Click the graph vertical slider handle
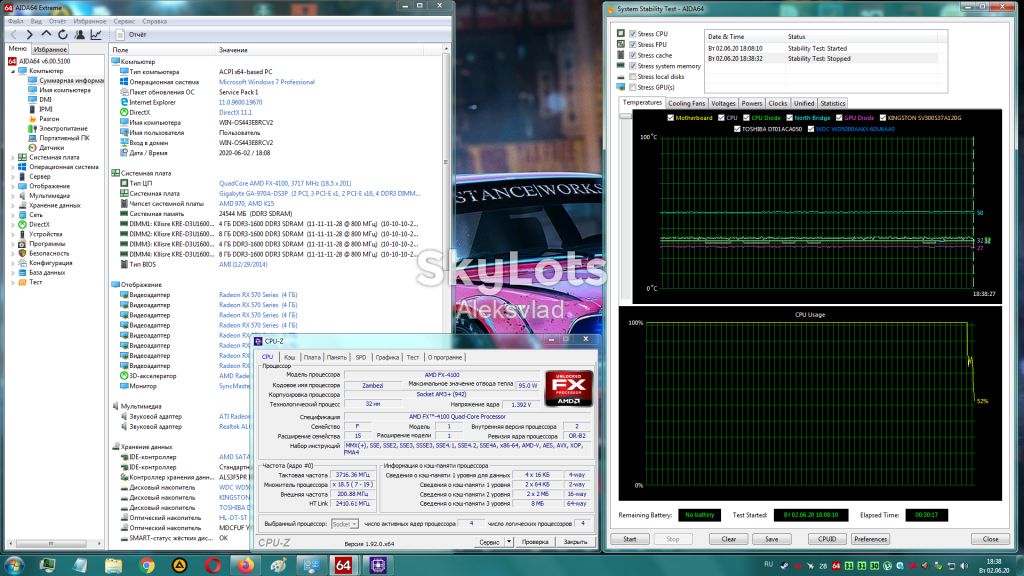This screenshot has height=576, width=1024. coord(626,116)
